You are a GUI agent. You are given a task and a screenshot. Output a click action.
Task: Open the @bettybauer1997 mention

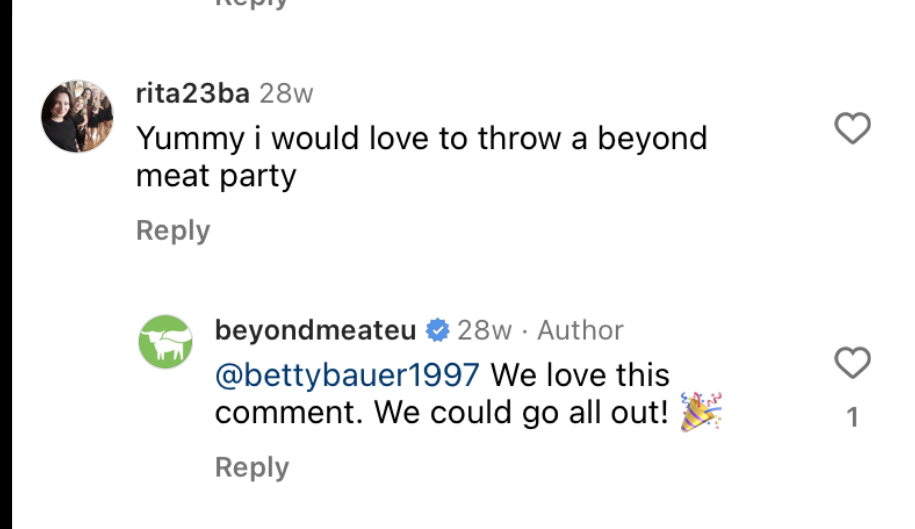(x=347, y=375)
